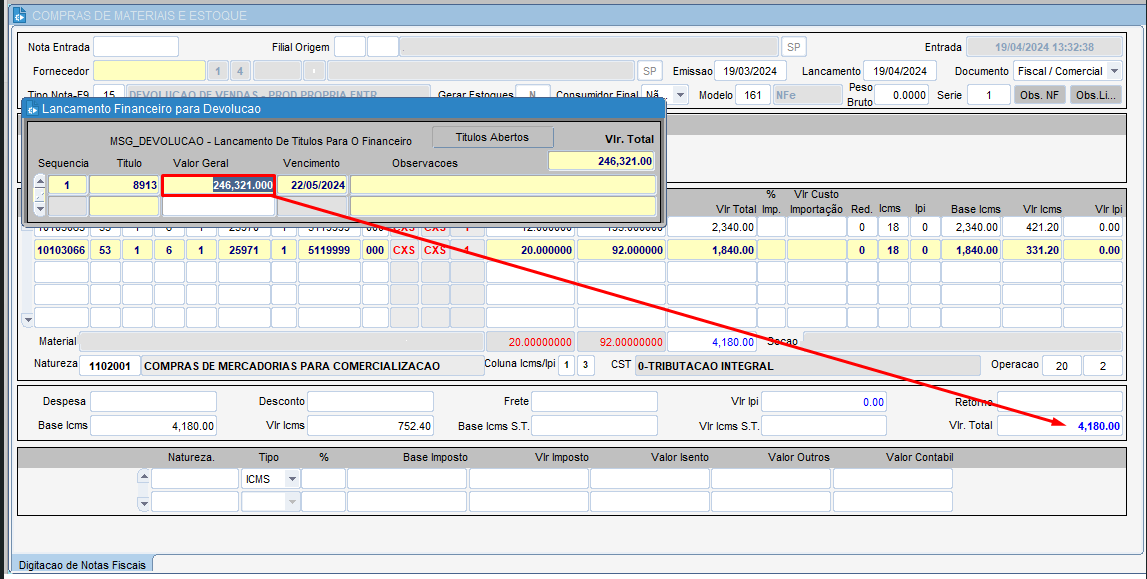Click the Obs. NF button
The width and height of the screenshot is (1147, 579).
click(1039, 95)
